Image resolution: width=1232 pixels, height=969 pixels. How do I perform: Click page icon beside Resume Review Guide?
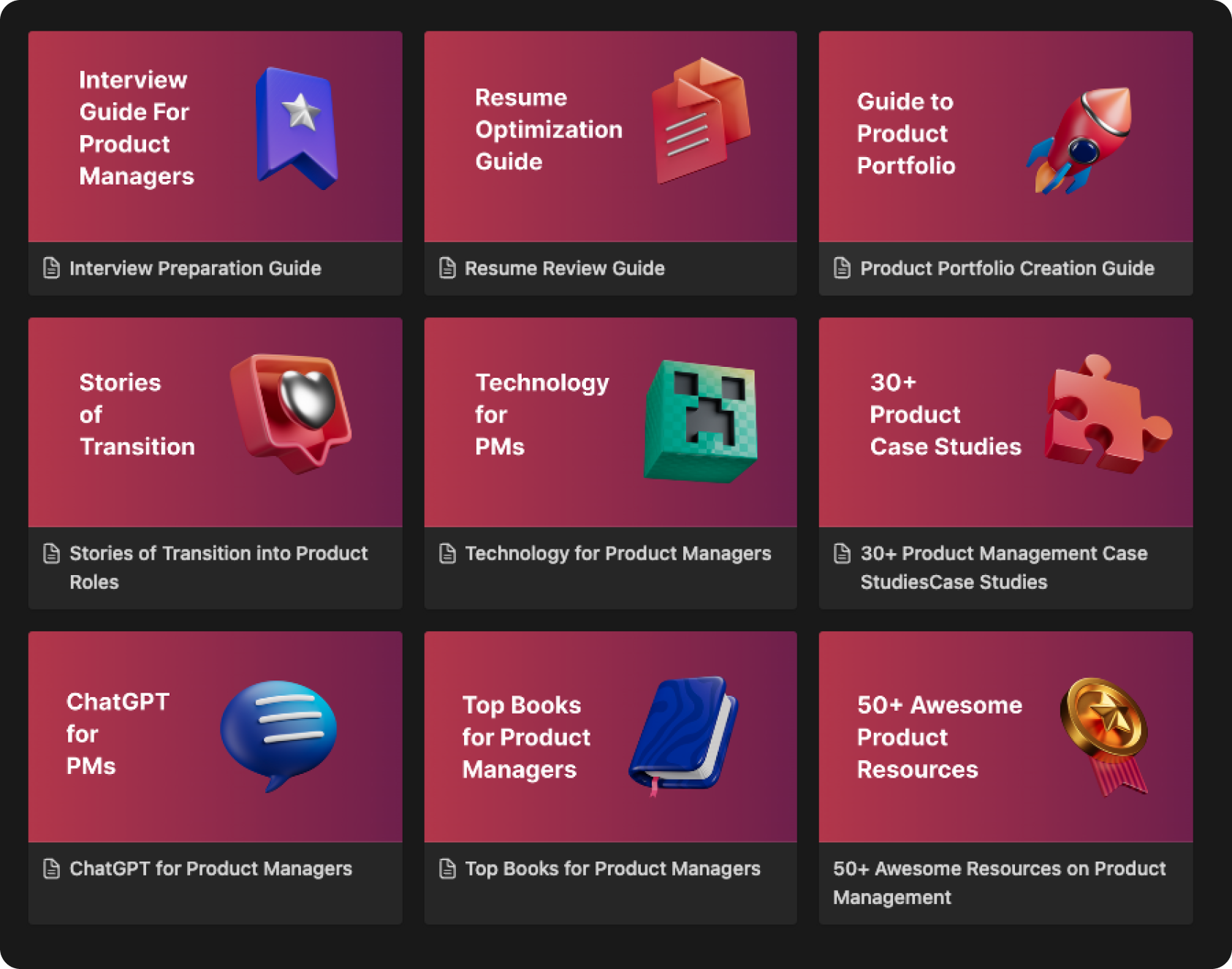coord(447,268)
